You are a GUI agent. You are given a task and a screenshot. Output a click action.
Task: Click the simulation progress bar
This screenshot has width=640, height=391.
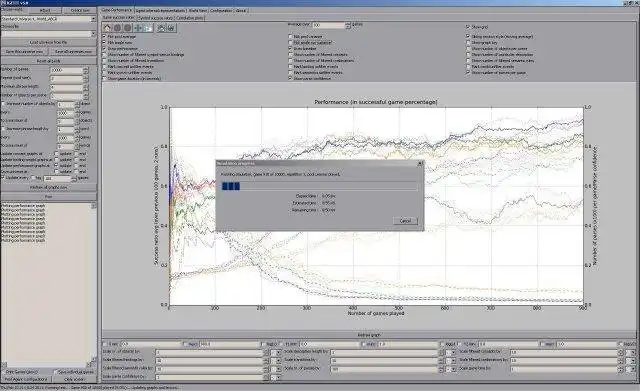[x=319, y=187]
